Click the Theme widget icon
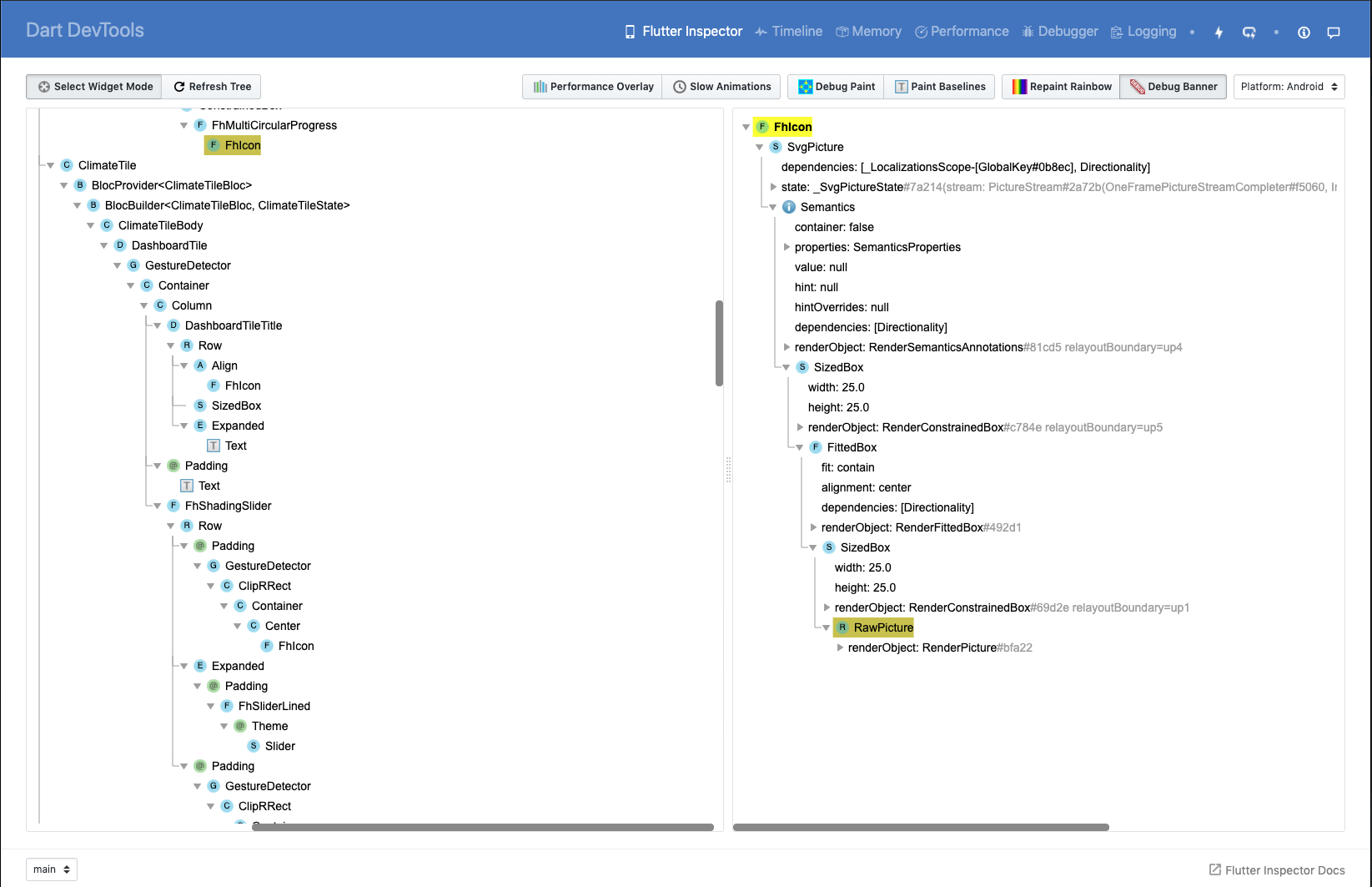This screenshot has height=887, width=1372. (x=240, y=726)
